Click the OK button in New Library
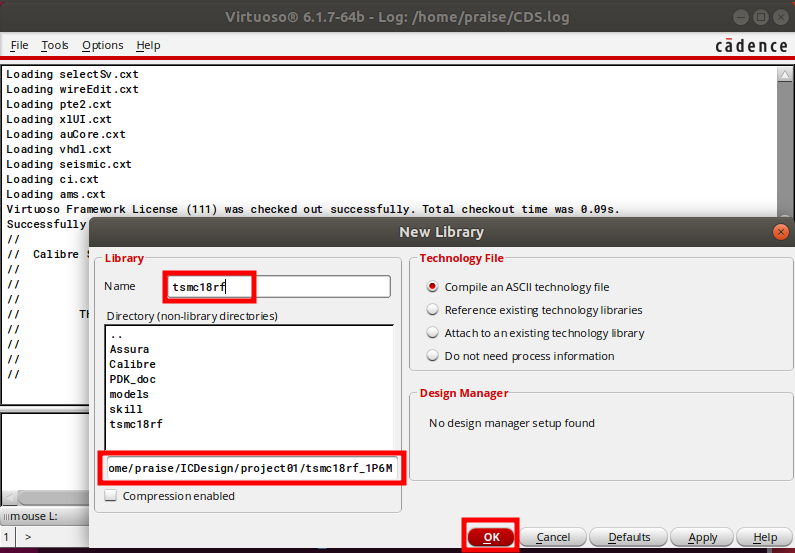The height and width of the screenshot is (553, 795). pos(491,537)
